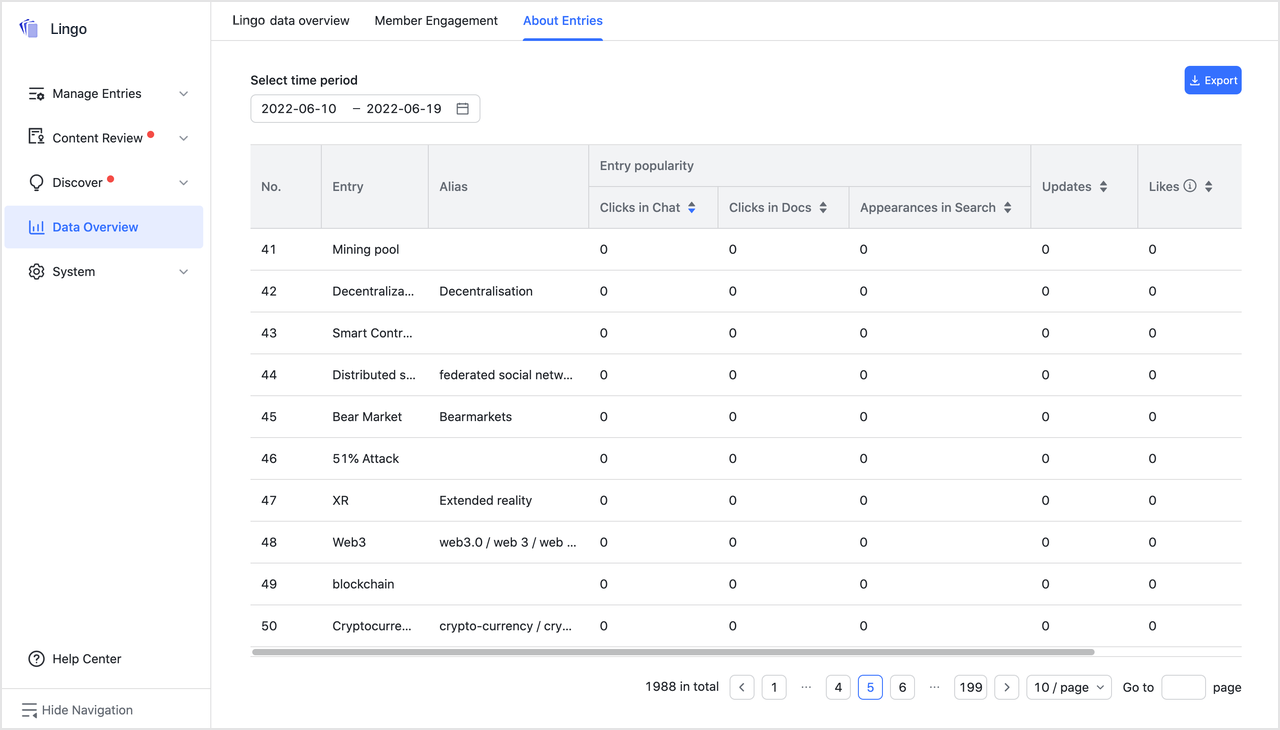Screen dimensions: 1280x730
Task: Click the Likes info icon
Action: [1190, 186]
